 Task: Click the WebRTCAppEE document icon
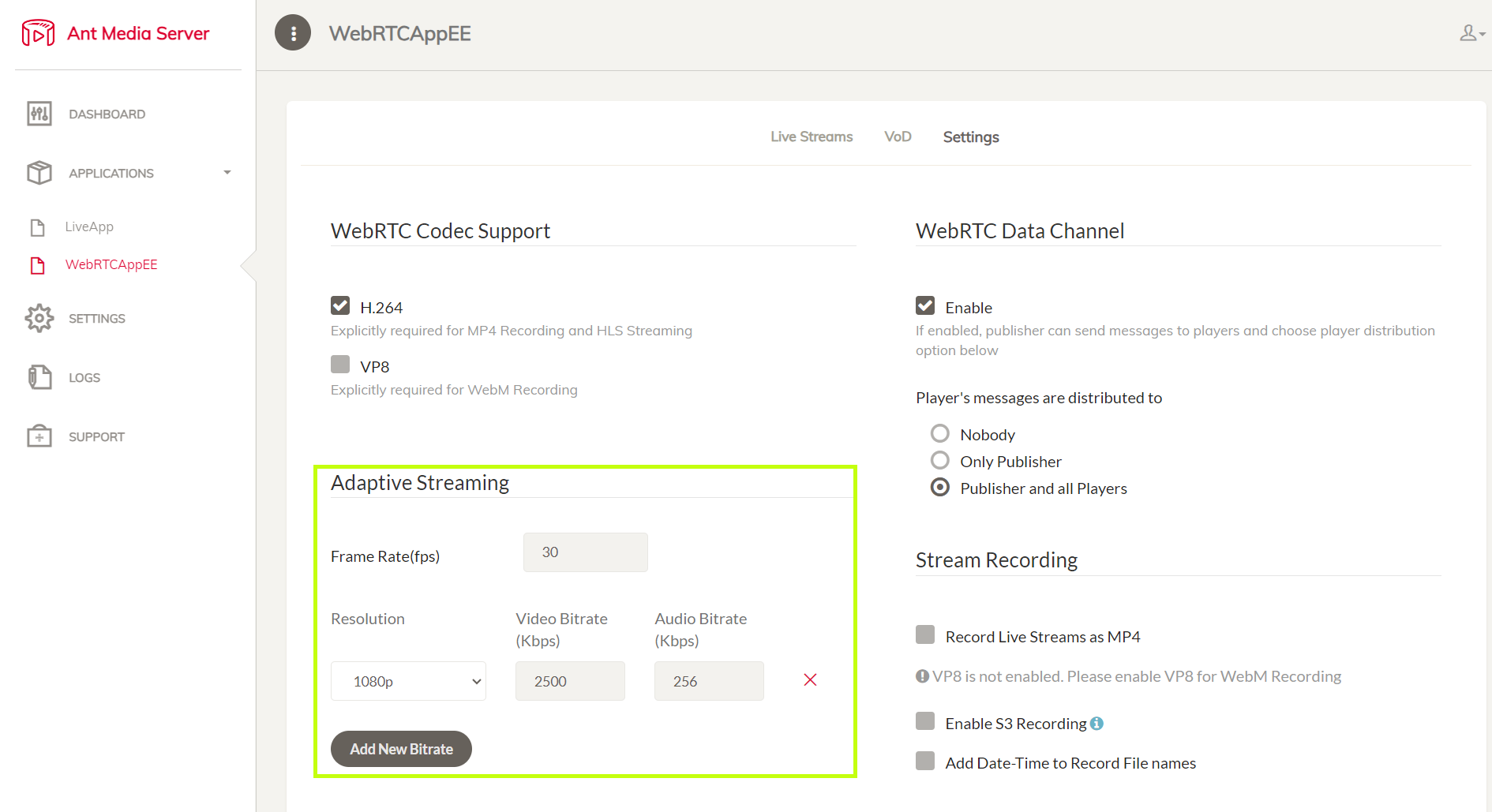[x=37, y=265]
